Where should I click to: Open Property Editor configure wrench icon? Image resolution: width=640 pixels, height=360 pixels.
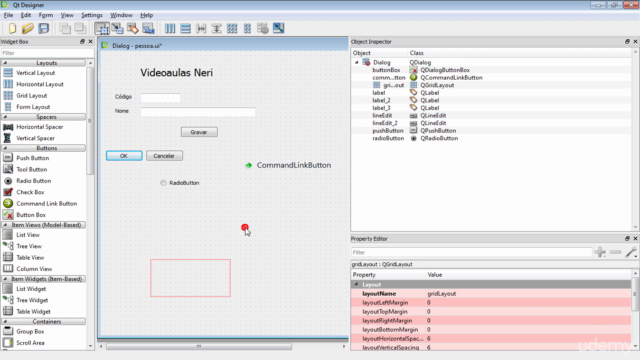click(631, 252)
